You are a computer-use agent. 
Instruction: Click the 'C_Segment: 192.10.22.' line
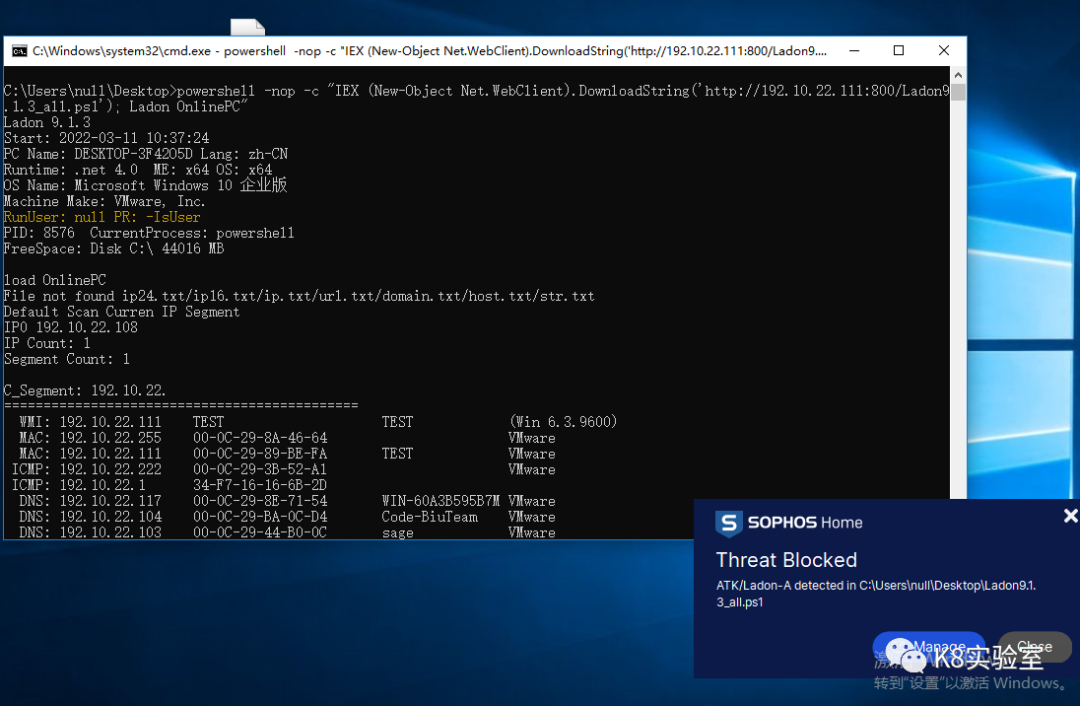coord(84,391)
